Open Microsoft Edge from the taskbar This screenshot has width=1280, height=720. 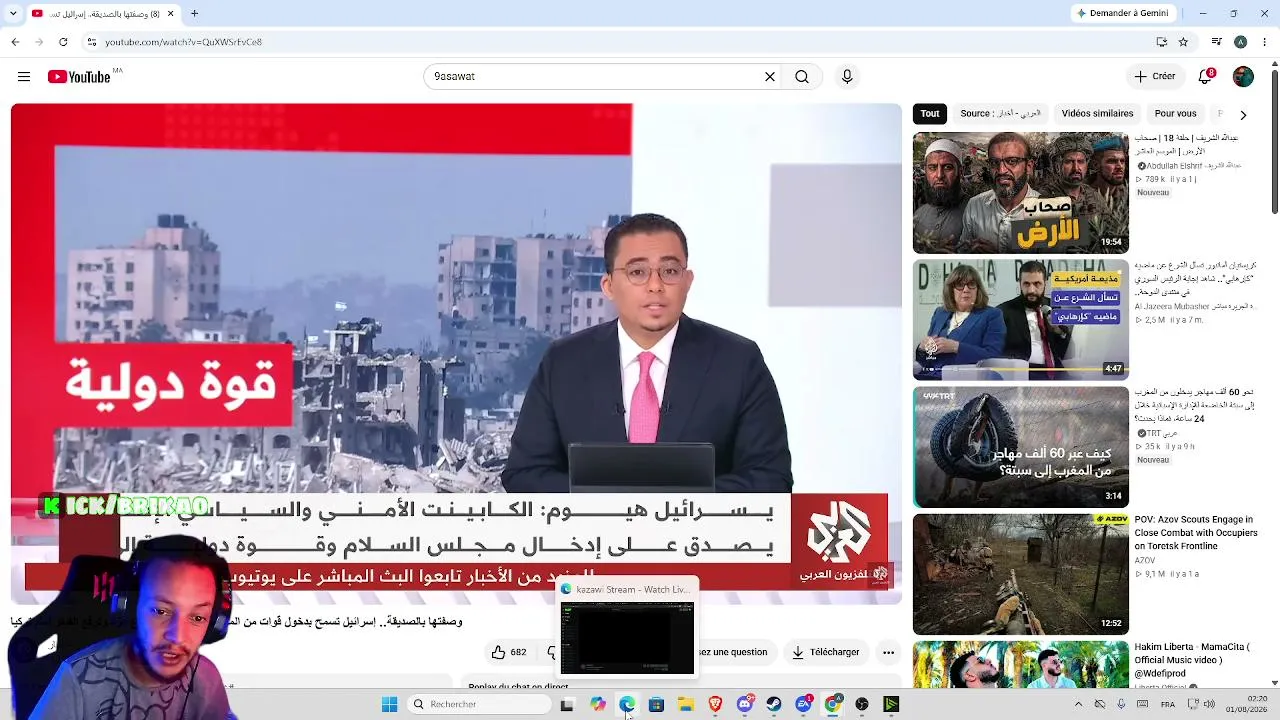coord(627,704)
